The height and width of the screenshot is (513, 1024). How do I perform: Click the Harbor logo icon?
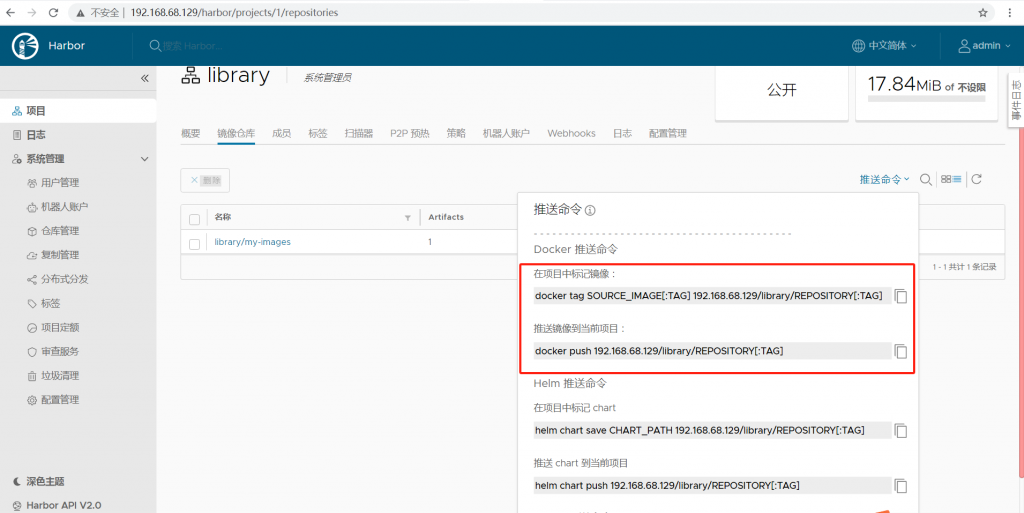(25, 46)
